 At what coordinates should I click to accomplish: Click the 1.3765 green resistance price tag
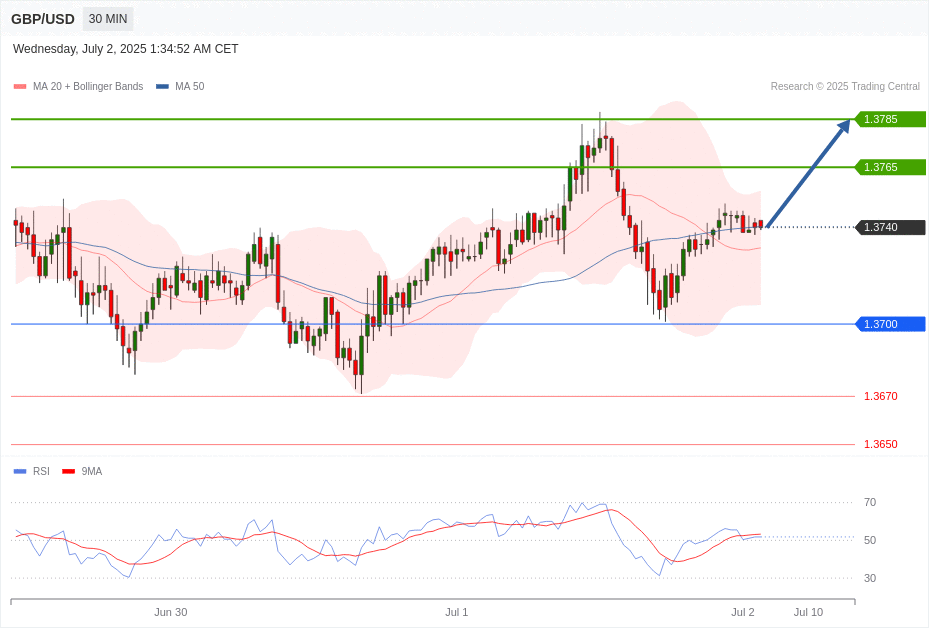point(890,167)
